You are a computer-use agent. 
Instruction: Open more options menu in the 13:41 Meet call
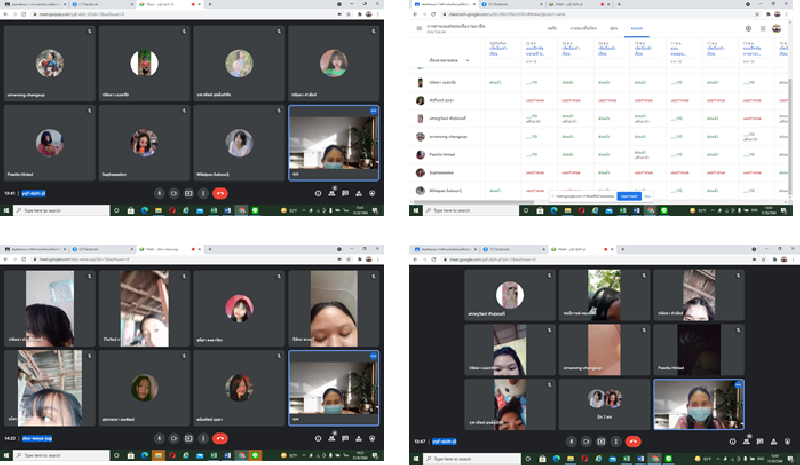point(203,193)
